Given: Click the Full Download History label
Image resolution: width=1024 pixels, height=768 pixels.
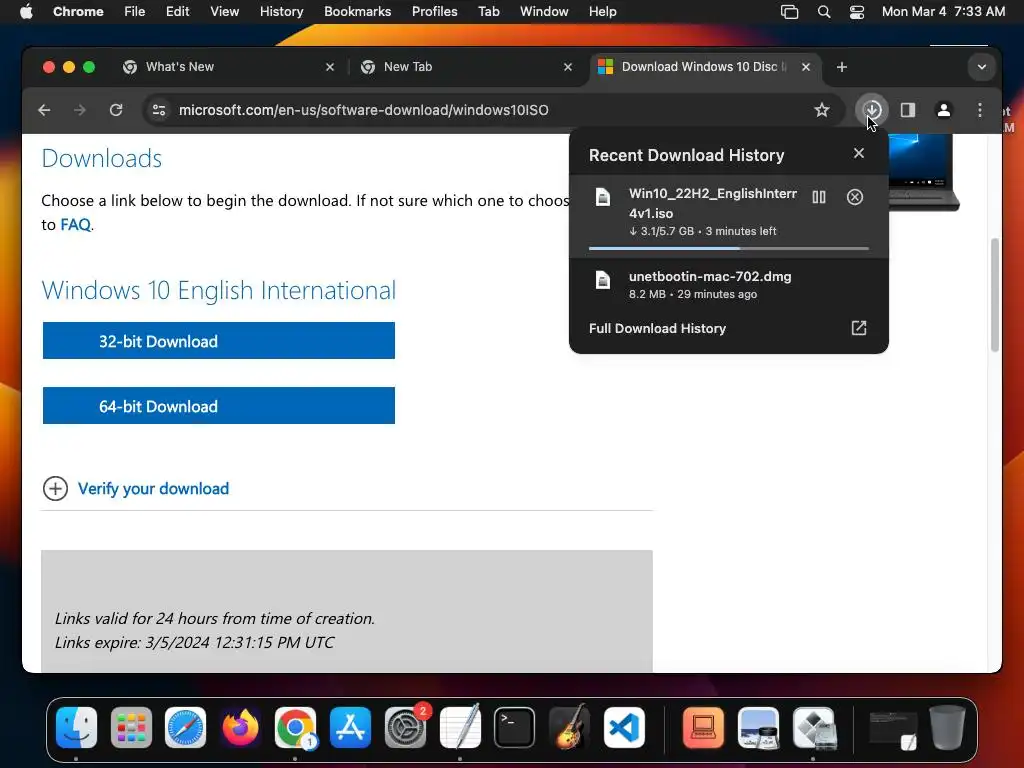Looking at the screenshot, I should coord(657,328).
